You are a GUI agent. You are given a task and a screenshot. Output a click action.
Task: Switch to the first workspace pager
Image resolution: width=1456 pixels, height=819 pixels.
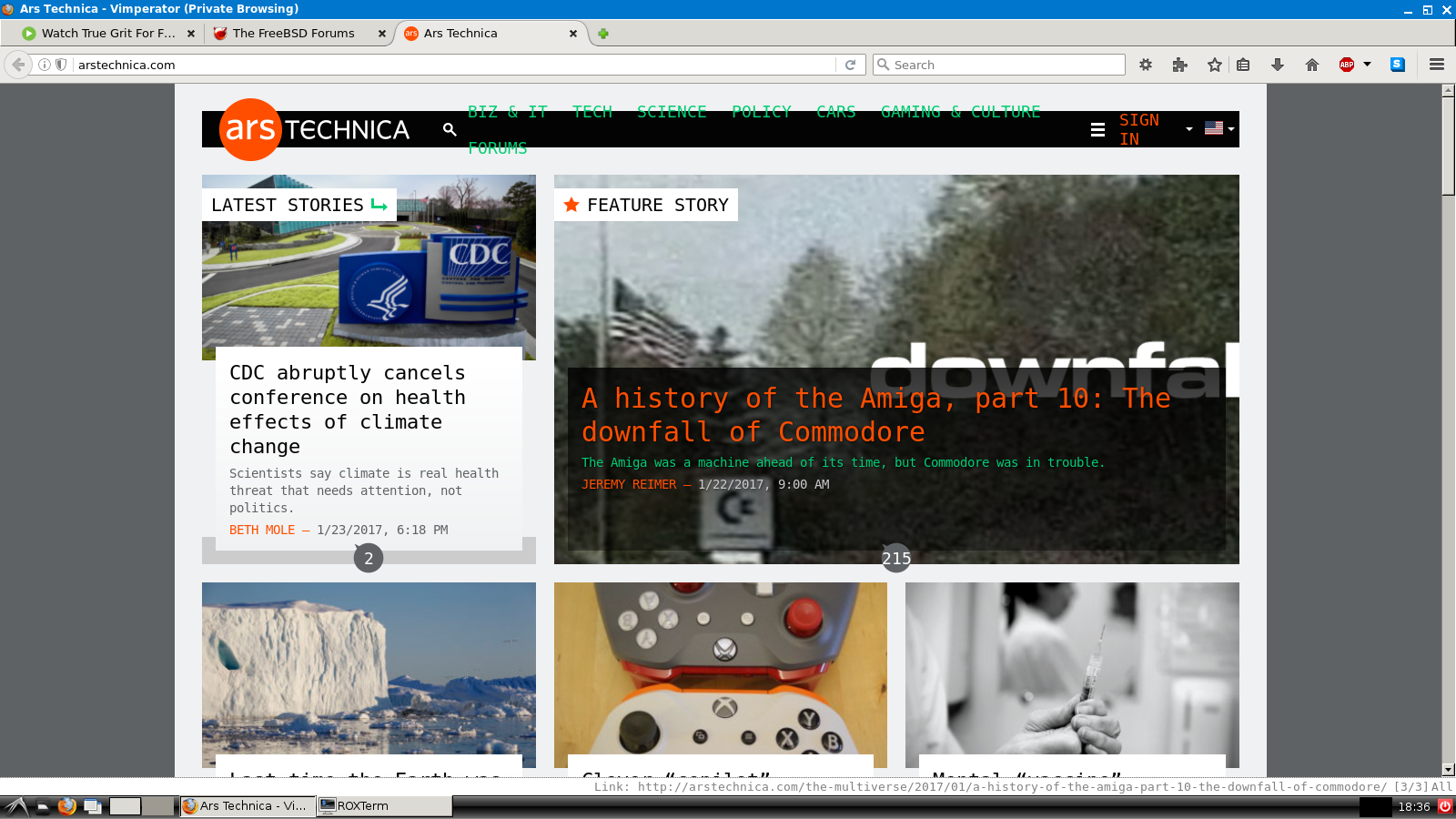[x=126, y=806]
